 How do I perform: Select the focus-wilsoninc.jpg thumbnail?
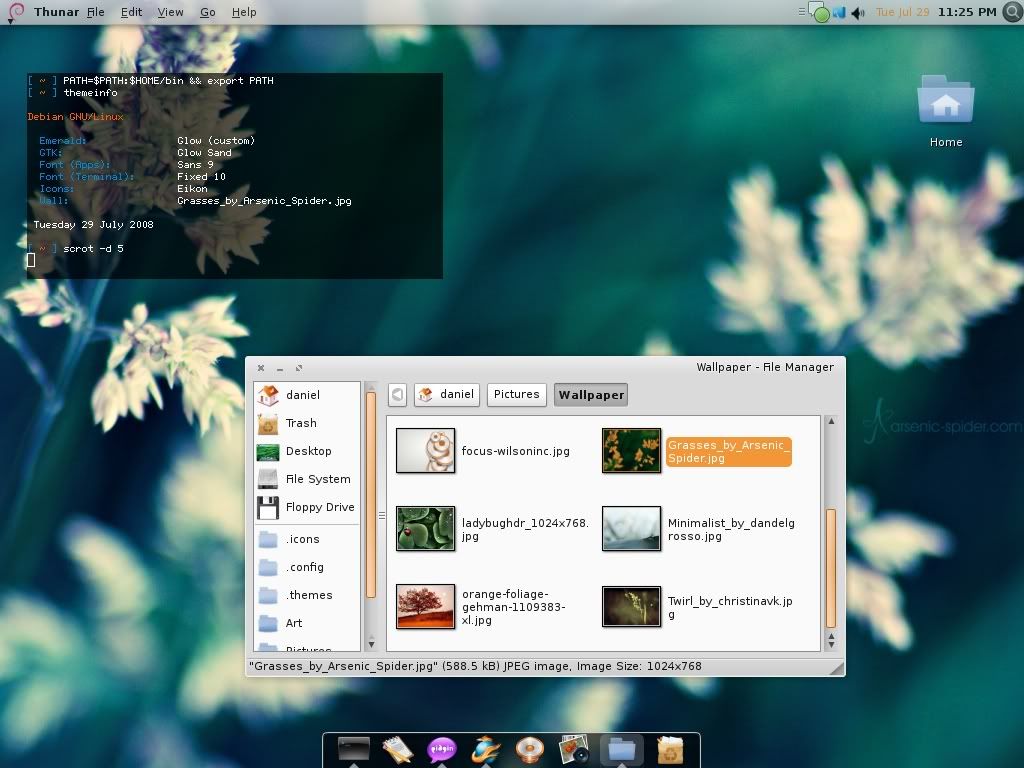426,451
